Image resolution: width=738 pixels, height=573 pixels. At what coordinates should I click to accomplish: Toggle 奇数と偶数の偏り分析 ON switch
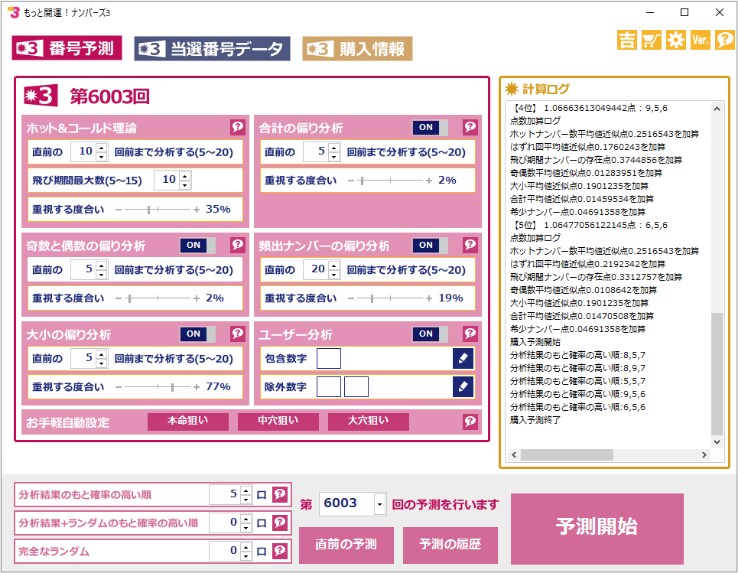(x=198, y=245)
